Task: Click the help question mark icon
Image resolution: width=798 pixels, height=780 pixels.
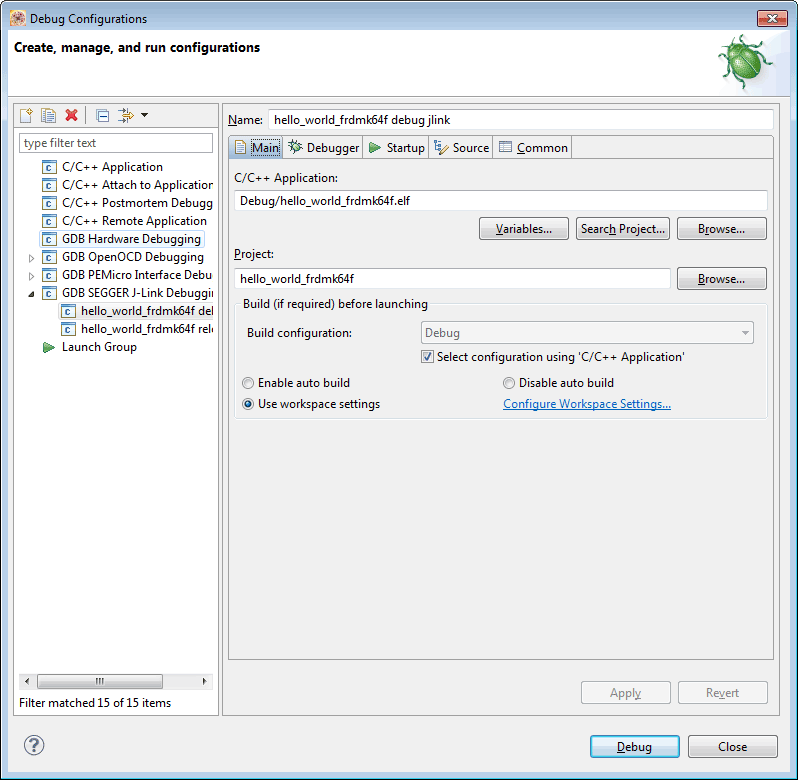Action: [34, 745]
